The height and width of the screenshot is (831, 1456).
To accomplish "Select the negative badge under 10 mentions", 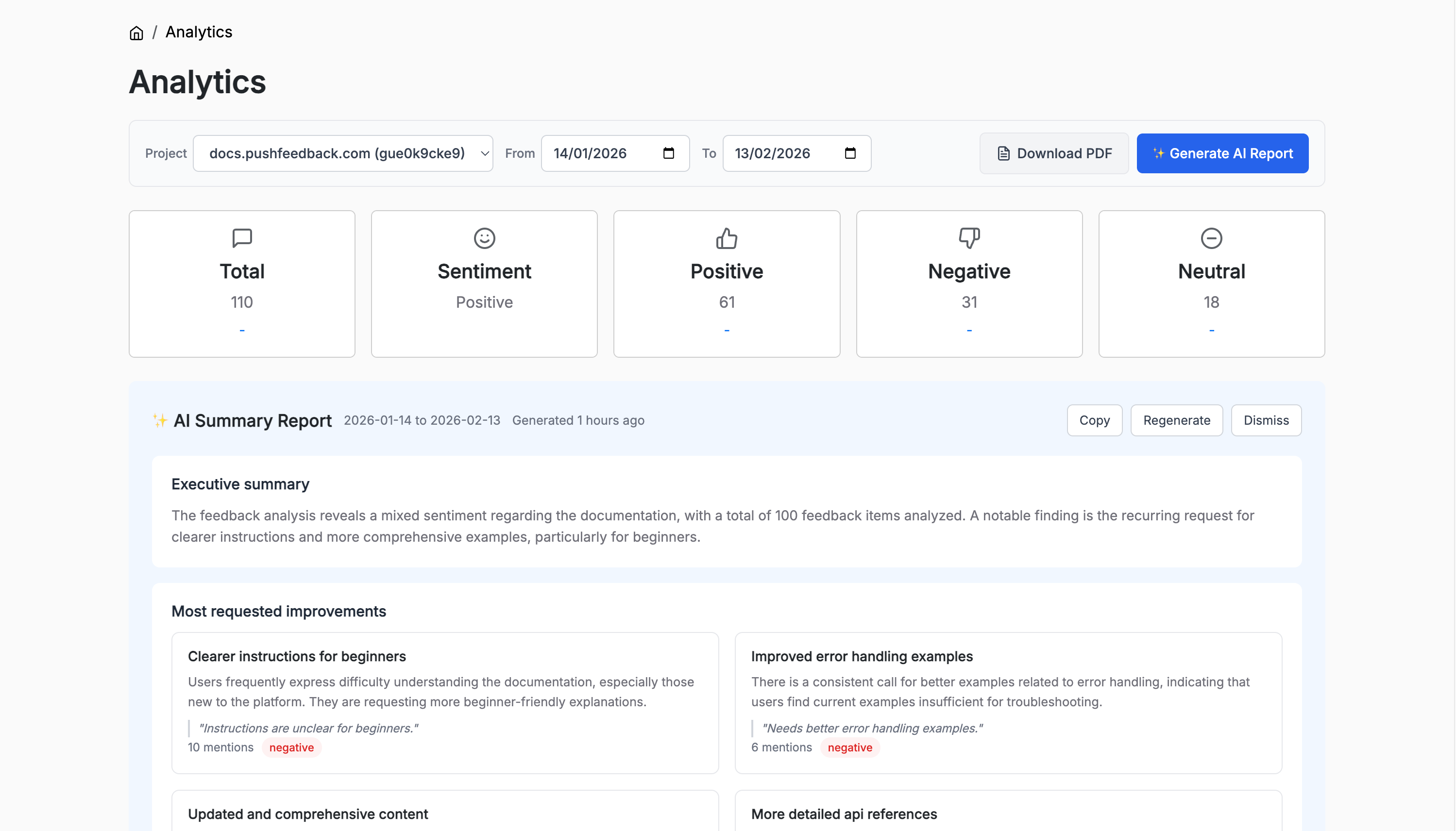I will [x=292, y=747].
